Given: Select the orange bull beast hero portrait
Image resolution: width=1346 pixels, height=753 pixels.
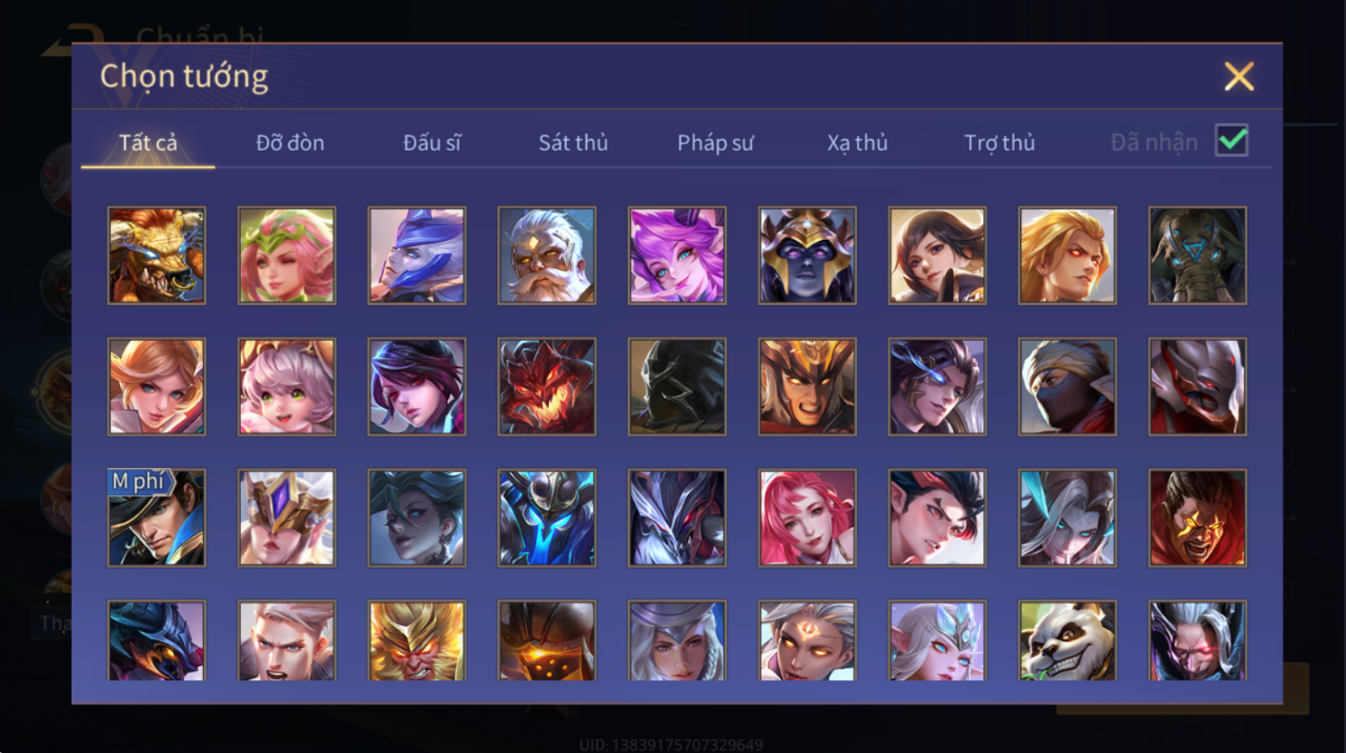Looking at the screenshot, I should [x=157, y=255].
